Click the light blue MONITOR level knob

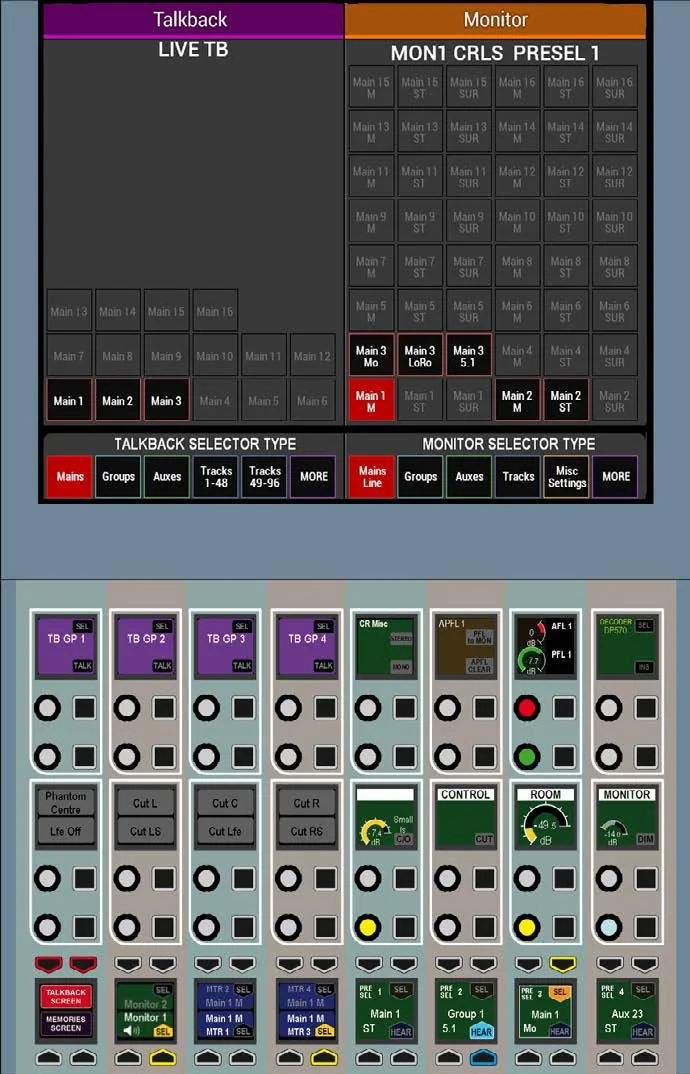(608, 927)
